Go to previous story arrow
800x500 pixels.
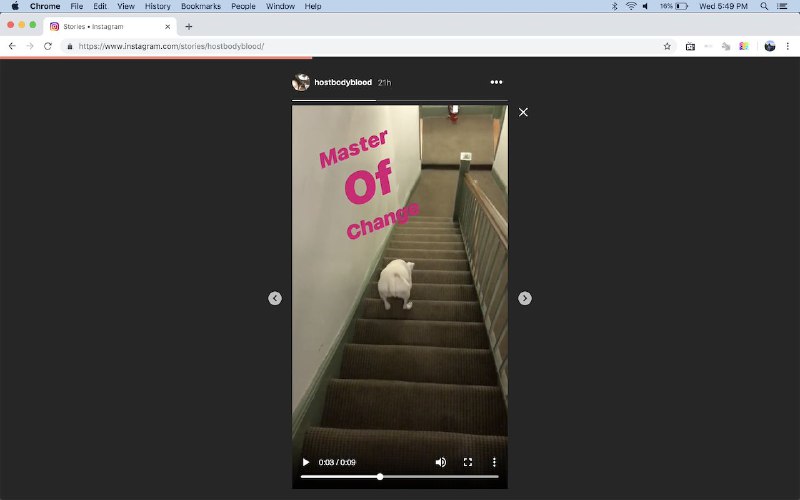275,298
